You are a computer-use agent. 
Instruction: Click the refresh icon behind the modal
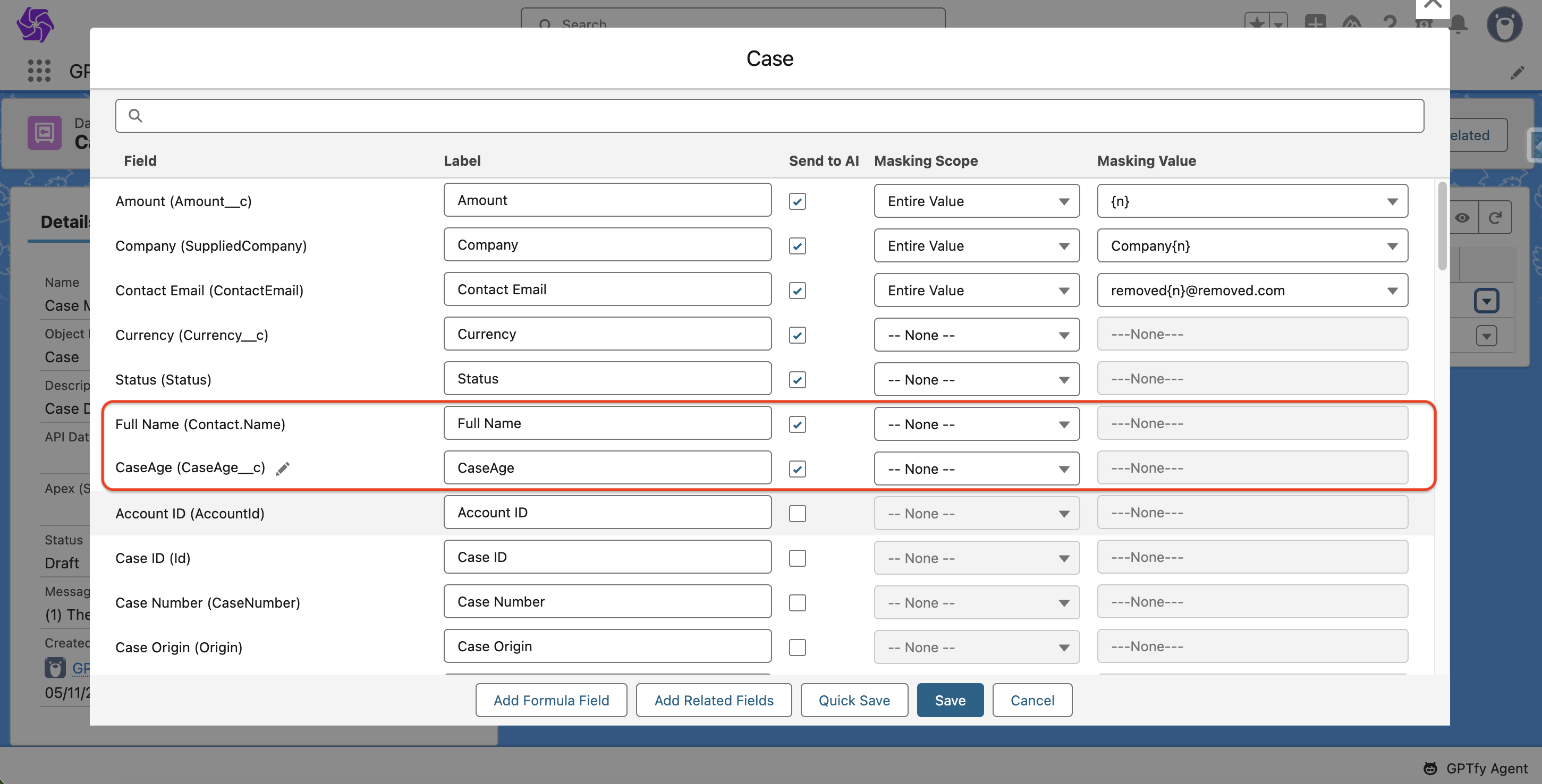[1495, 218]
